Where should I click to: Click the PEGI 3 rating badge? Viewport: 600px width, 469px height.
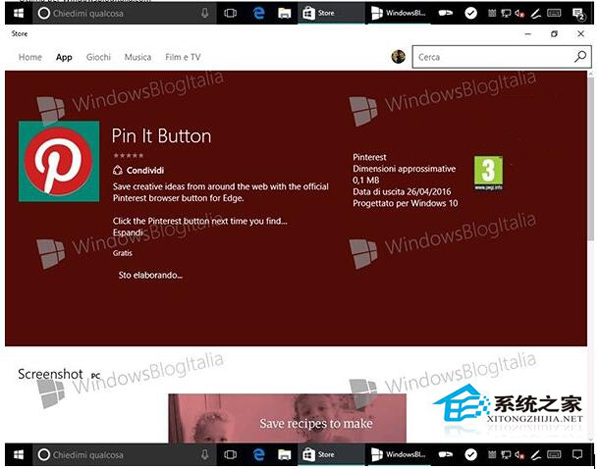(489, 173)
